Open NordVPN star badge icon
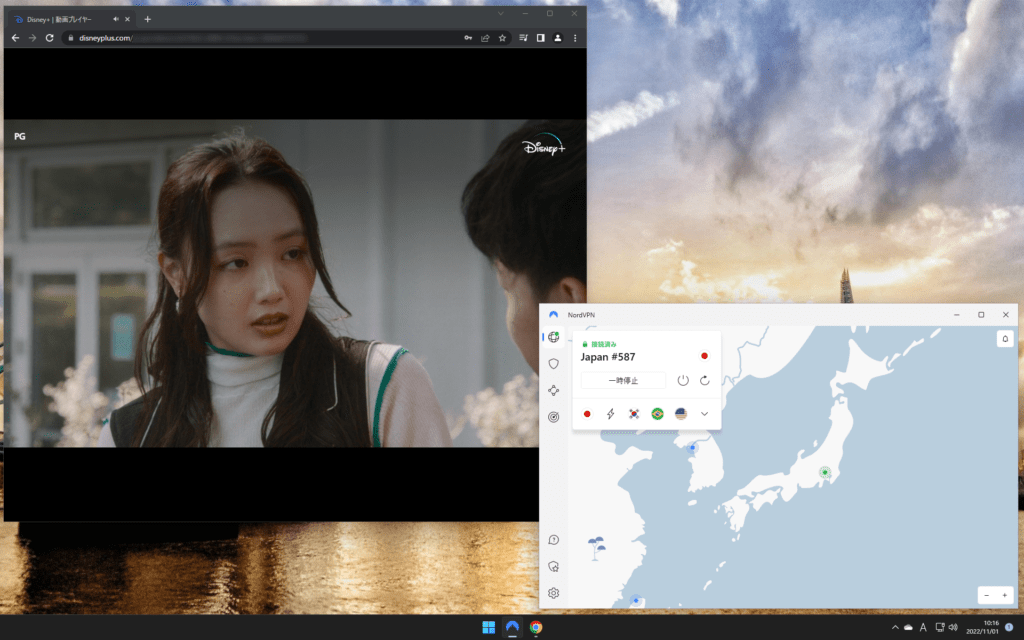The image size is (1024, 640). tap(554, 567)
